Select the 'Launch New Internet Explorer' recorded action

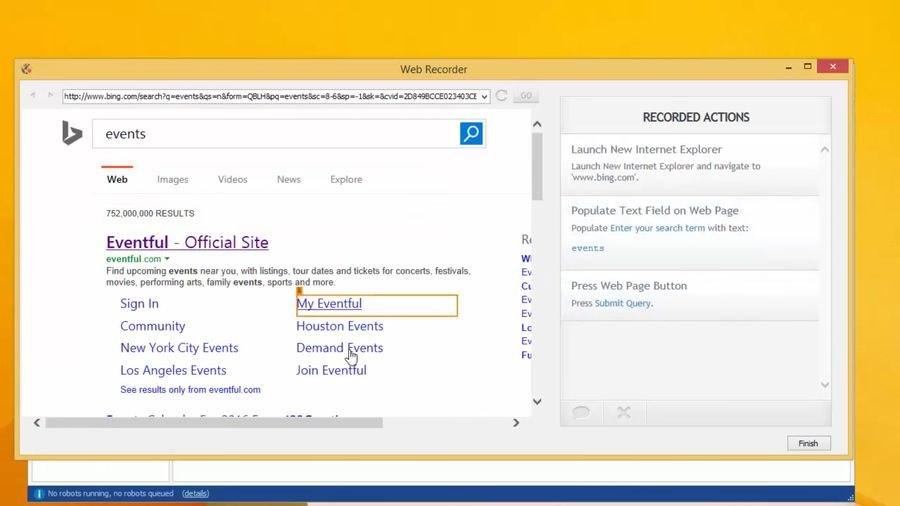tap(690, 164)
